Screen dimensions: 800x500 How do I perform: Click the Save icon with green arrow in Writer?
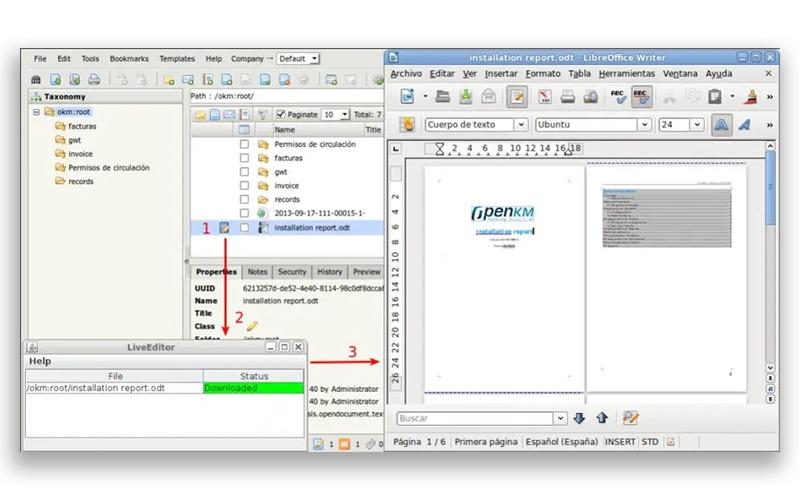(x=465, y=96)
